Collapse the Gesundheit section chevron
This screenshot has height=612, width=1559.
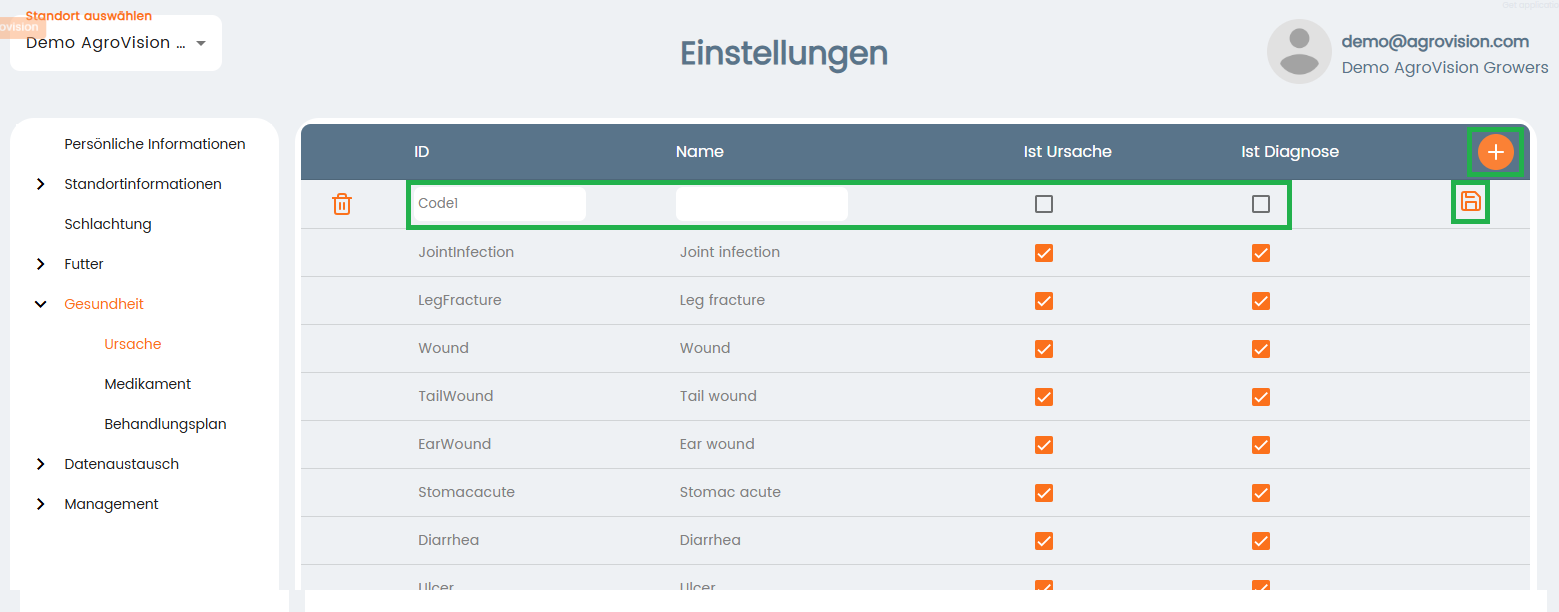click(x=40, y=304)
